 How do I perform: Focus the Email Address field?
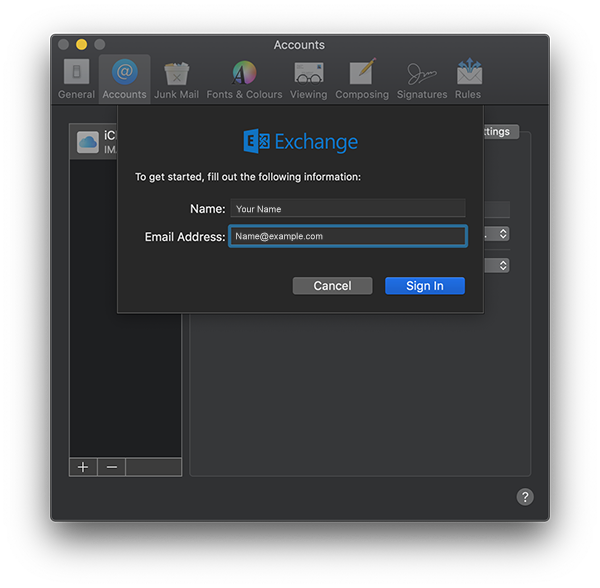click(x=348, y=236)
